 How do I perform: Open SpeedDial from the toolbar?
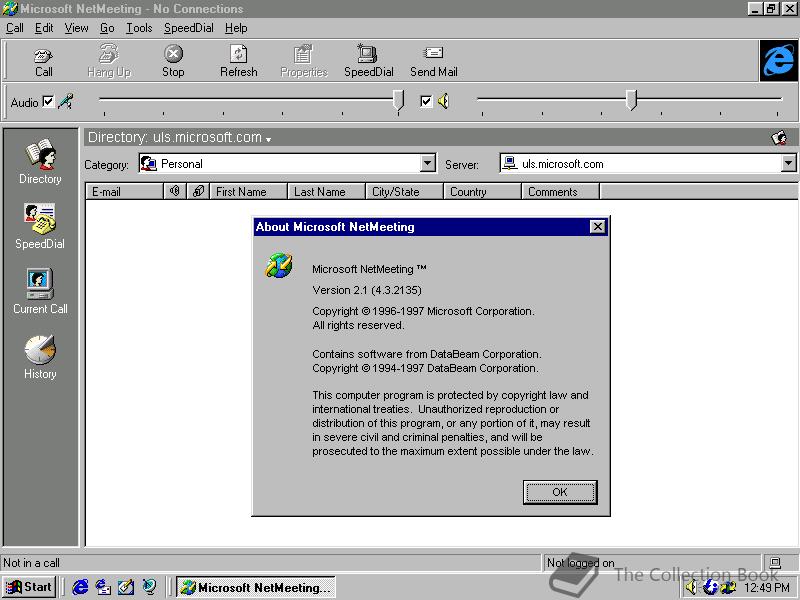pyautogui.click(x=368, y=61)
